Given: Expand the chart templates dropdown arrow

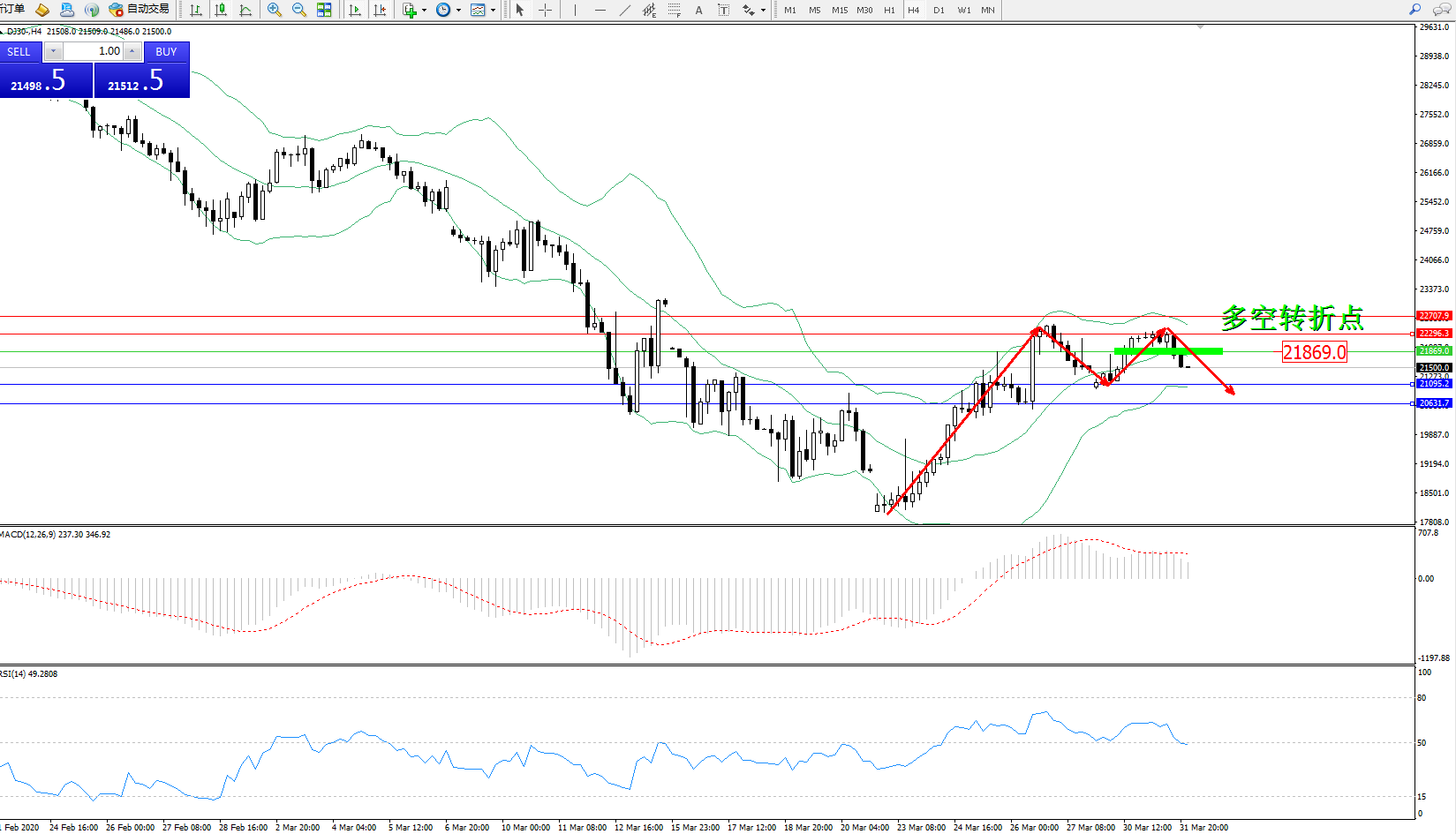Looking at the screenshot, I should (x=493, y=11).
